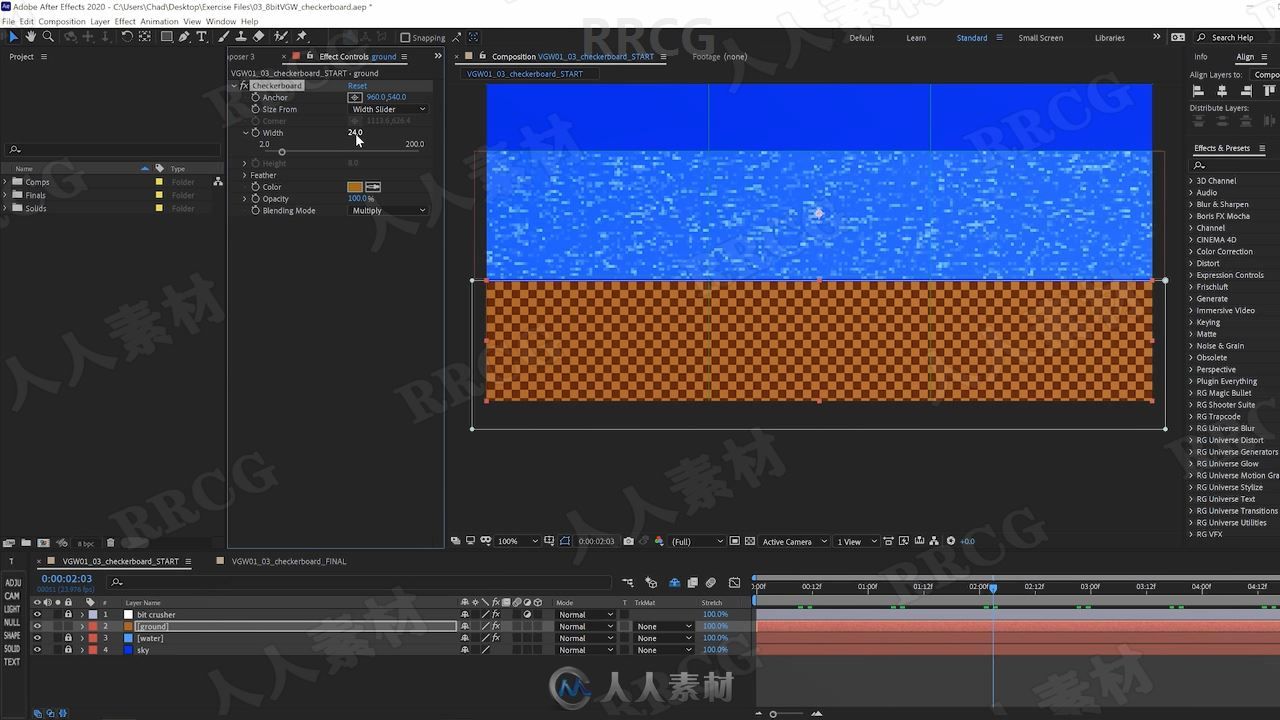Hide the sky layer
This screenshot has height=720, width=1280.
tap(37, 650)
